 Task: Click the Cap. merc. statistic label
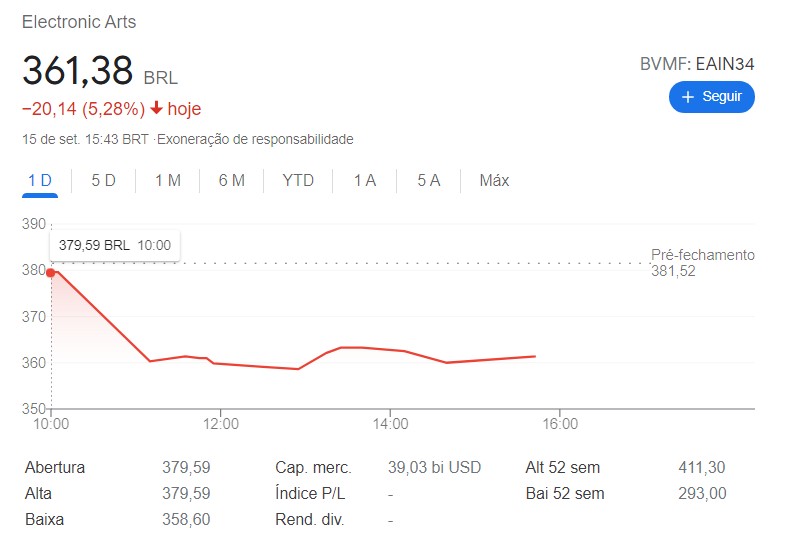313,467
